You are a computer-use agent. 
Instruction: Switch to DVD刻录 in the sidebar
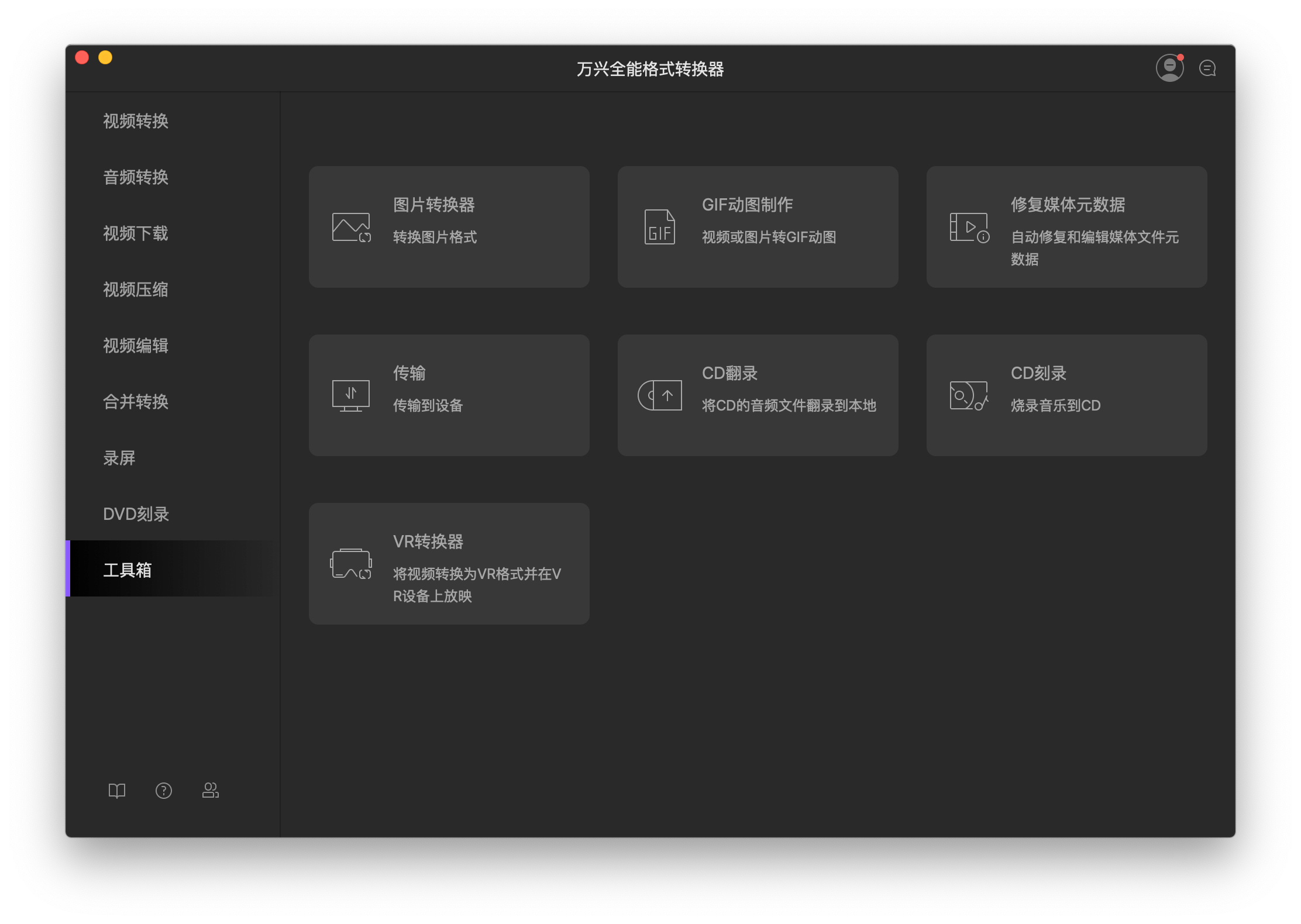(x=136, y=514)
